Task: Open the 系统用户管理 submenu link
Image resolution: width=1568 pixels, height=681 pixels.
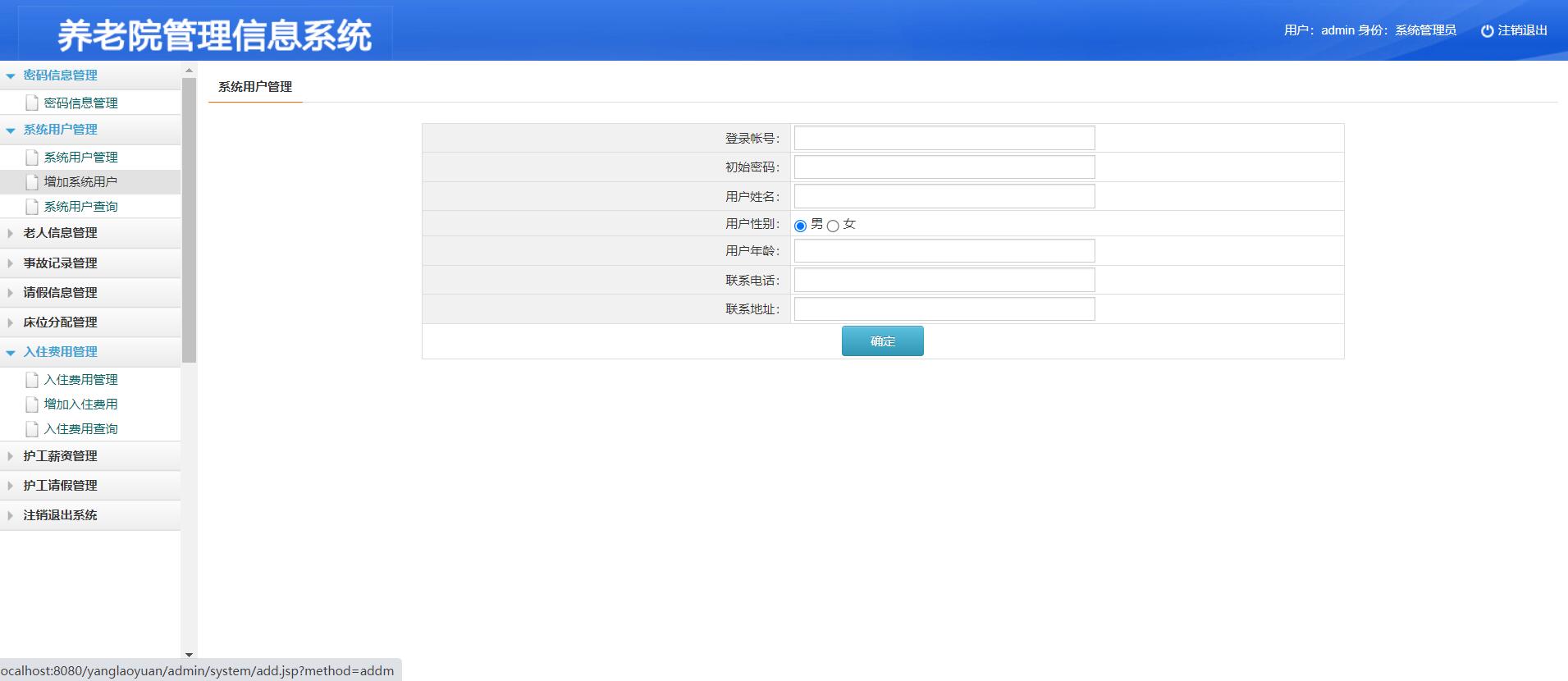Action: click(x=80, y=157)
